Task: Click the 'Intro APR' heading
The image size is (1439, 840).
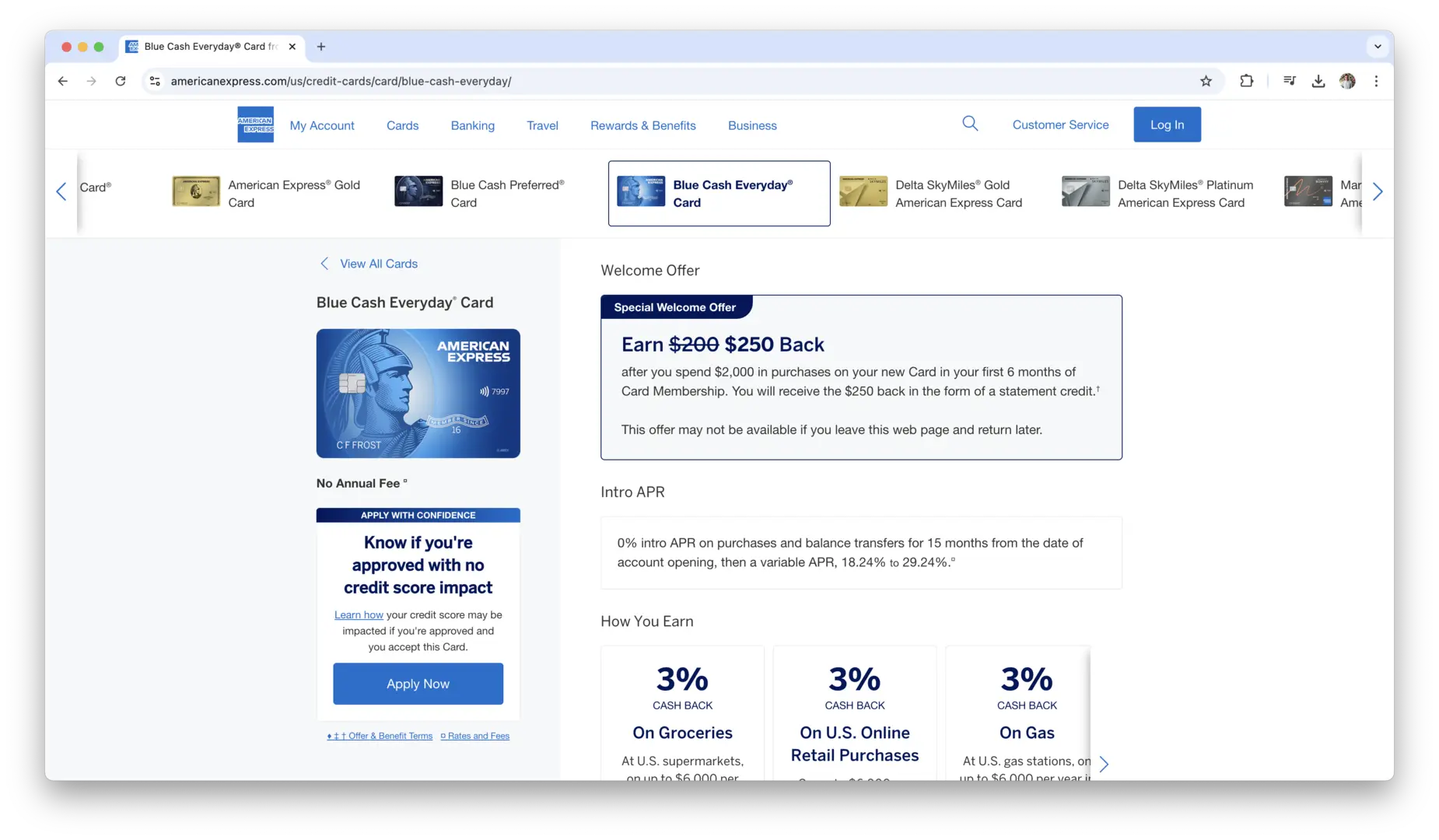Action: [632, 492]
